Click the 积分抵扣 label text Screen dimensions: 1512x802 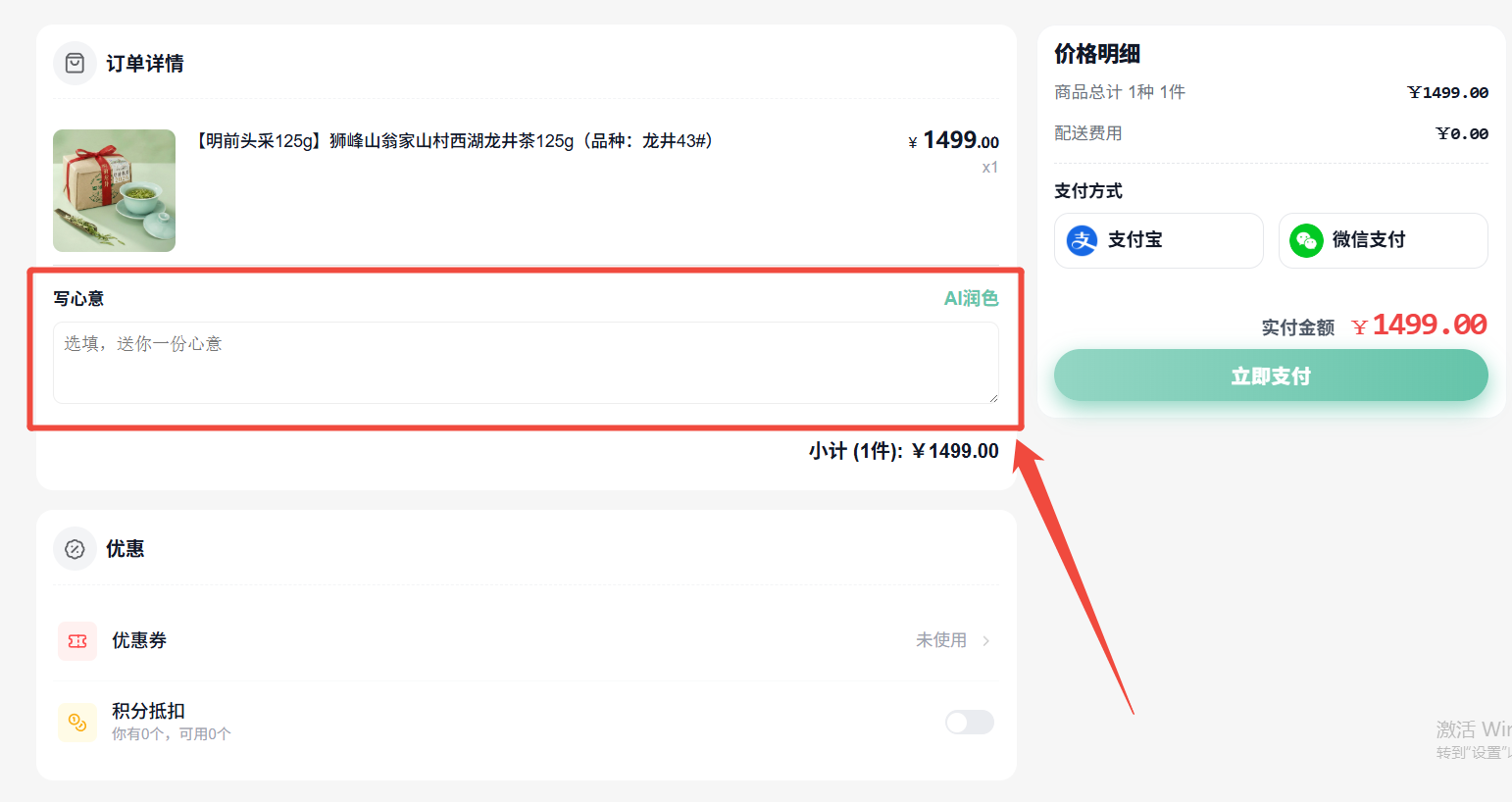coord(148,711)
